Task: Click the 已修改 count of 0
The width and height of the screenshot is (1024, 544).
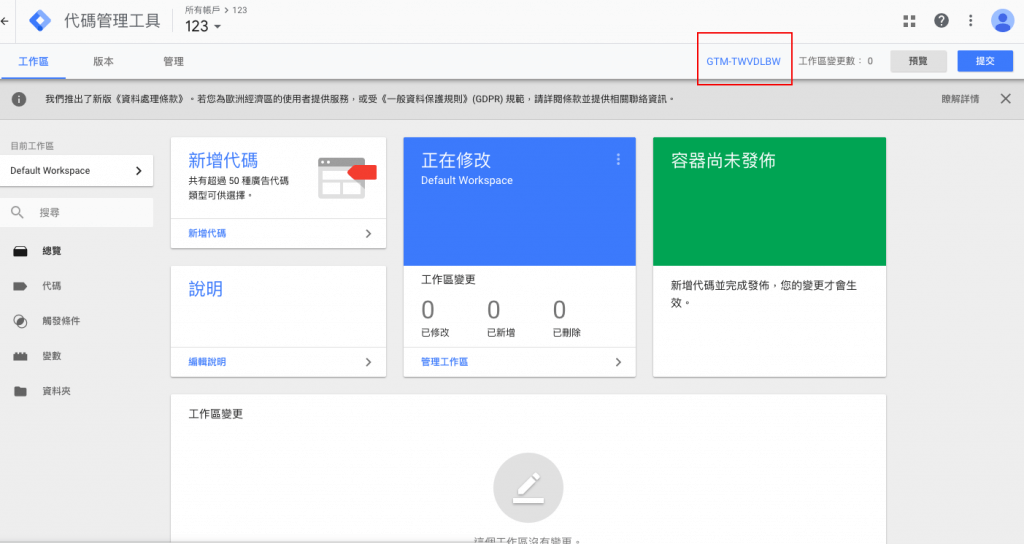Action: (428, 310)
